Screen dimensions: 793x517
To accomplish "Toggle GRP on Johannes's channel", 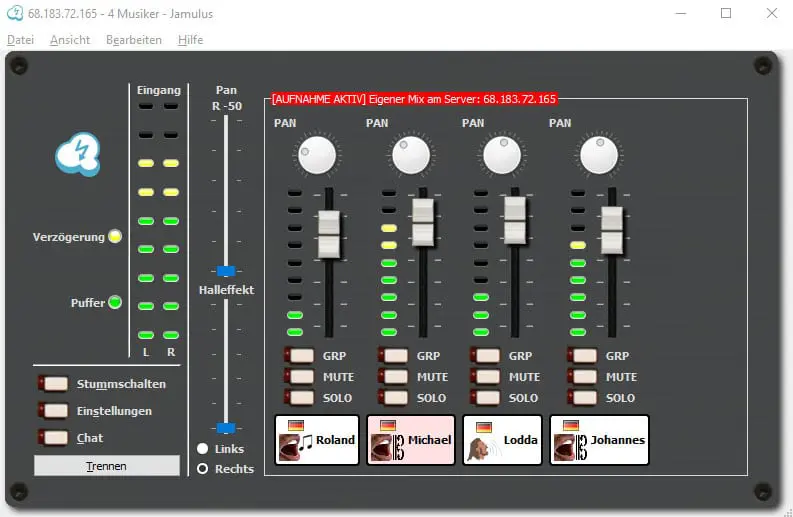I will [x=583, y=355].
